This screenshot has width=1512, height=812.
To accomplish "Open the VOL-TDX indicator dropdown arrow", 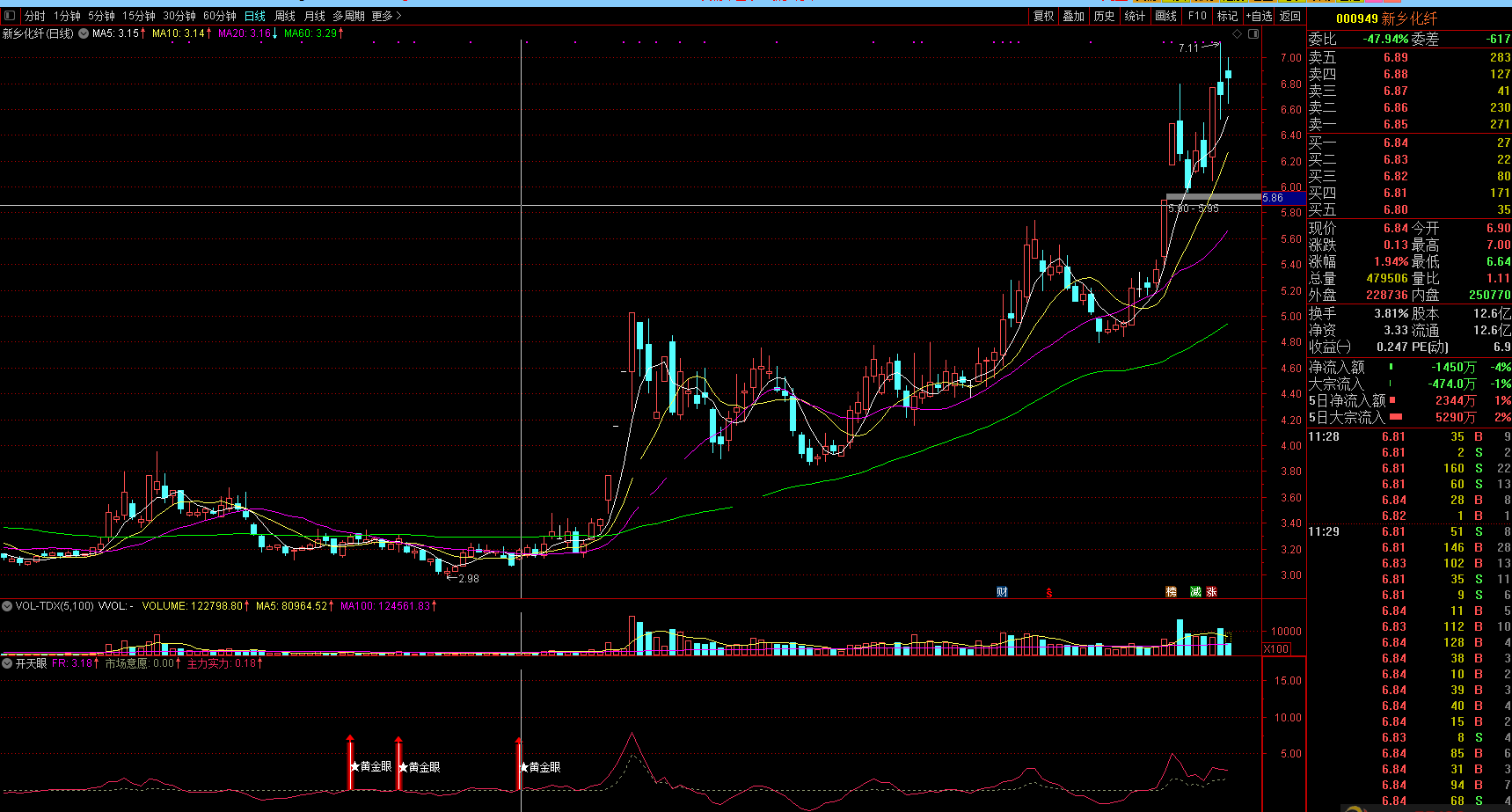I will click(x=7, y=606).
